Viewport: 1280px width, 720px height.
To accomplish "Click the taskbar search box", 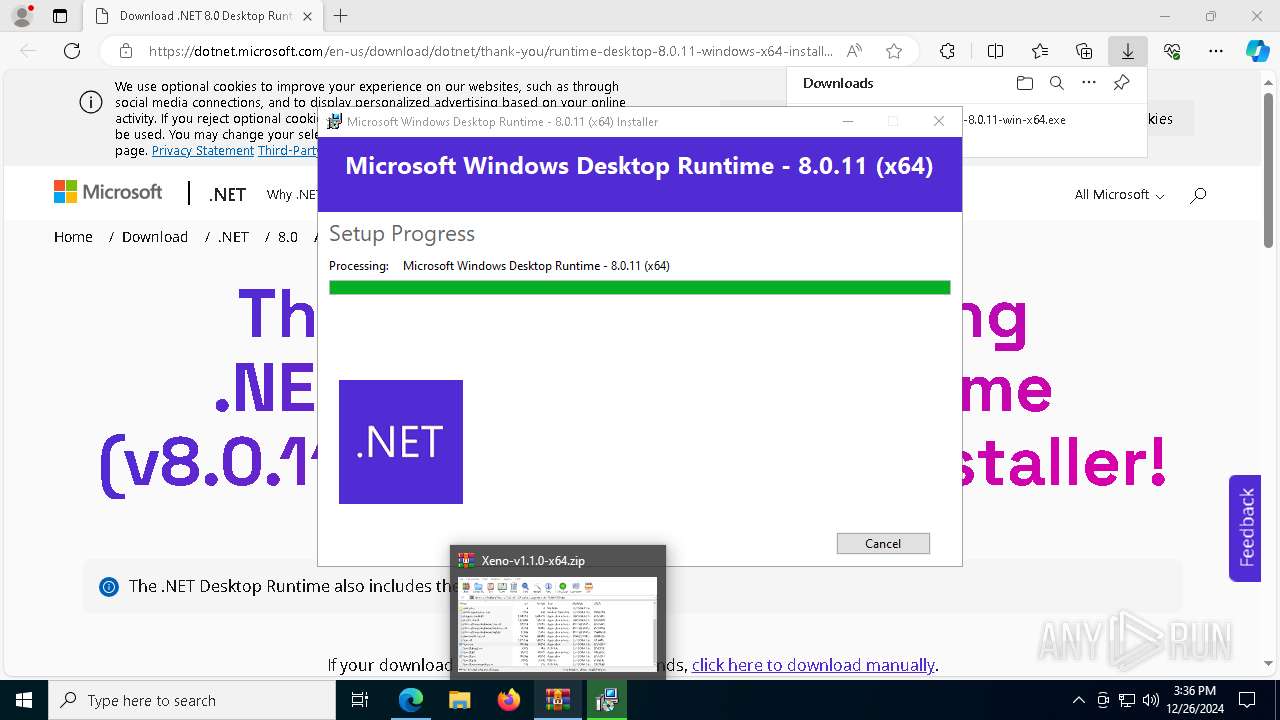I will click(x=192, y=700).
